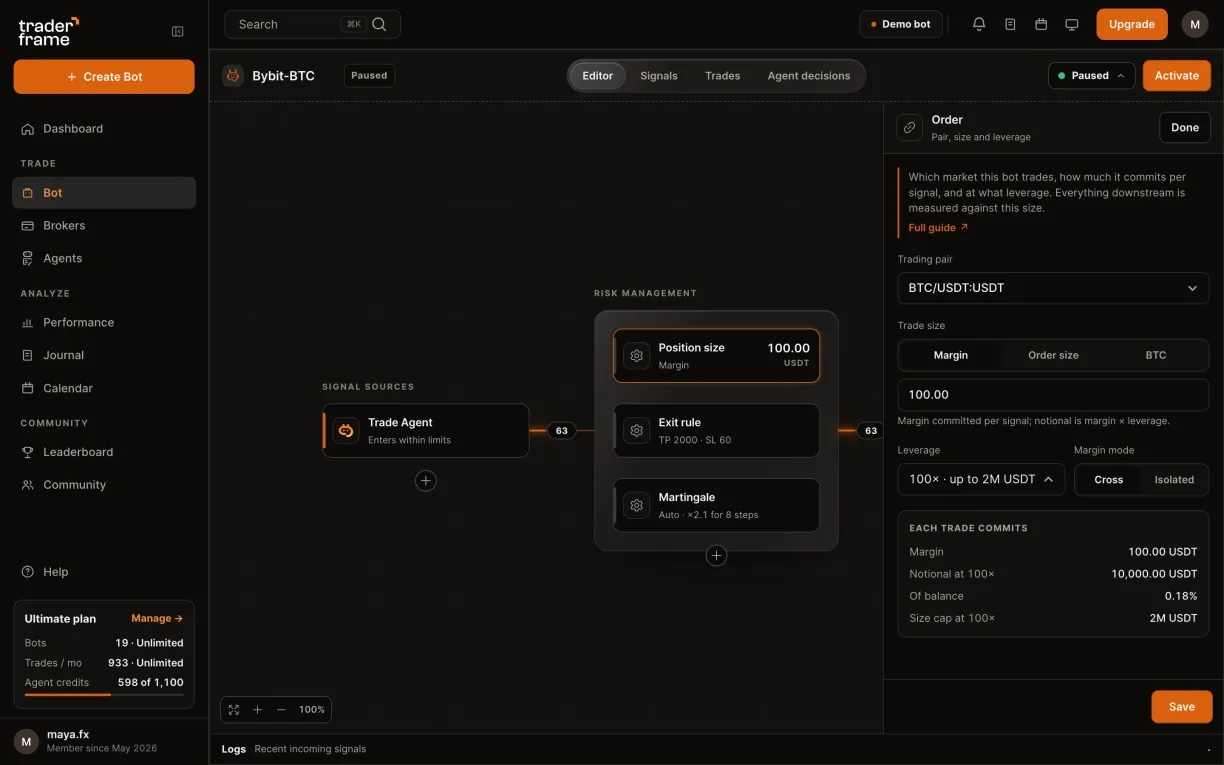Viewport: 1224px width, 765px height.
Task: Click the 63 badge after Trade Agent
Action: coord(562,431)
